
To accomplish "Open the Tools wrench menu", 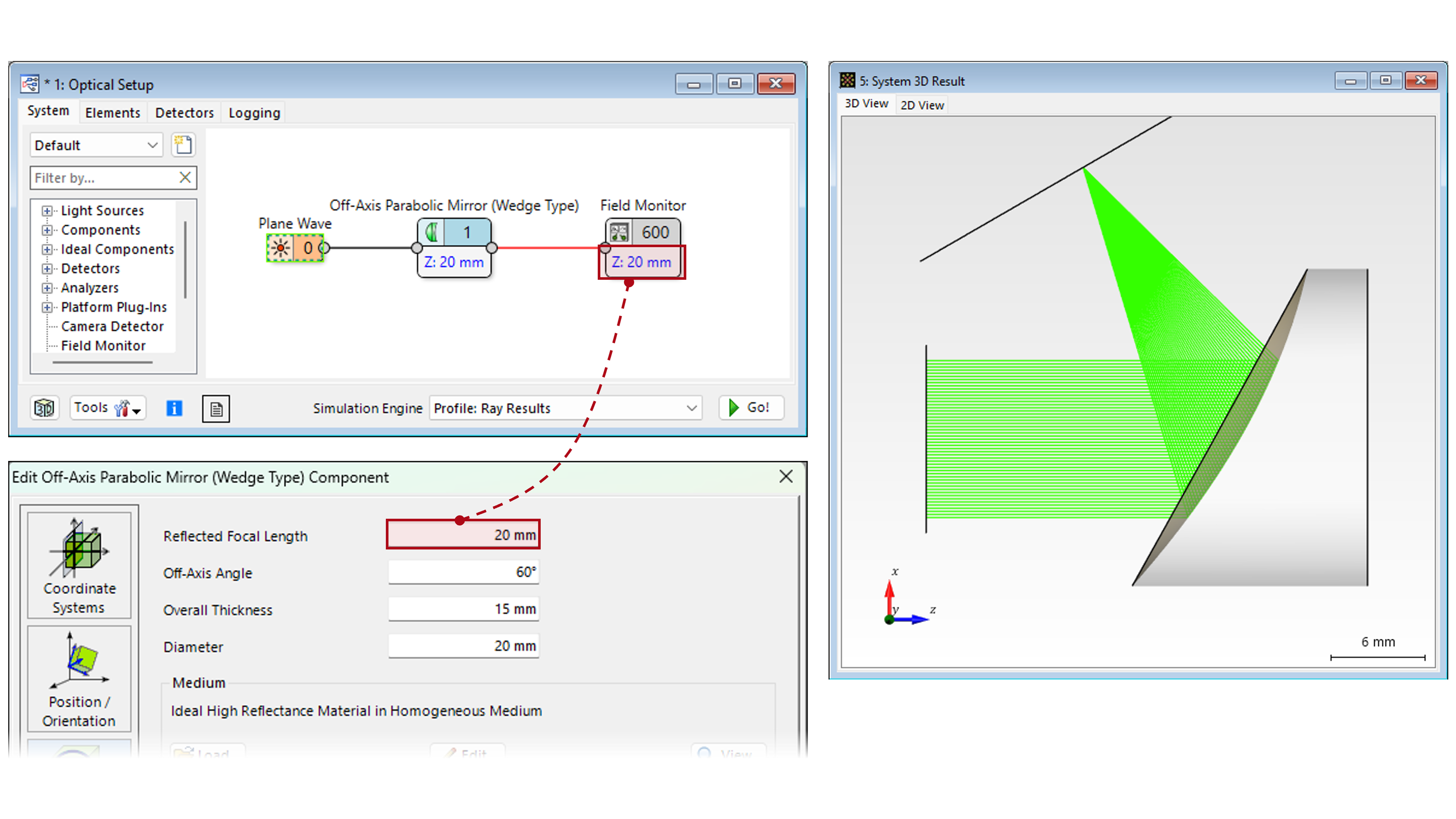I will pyautogui.click(x=108, y=408).
